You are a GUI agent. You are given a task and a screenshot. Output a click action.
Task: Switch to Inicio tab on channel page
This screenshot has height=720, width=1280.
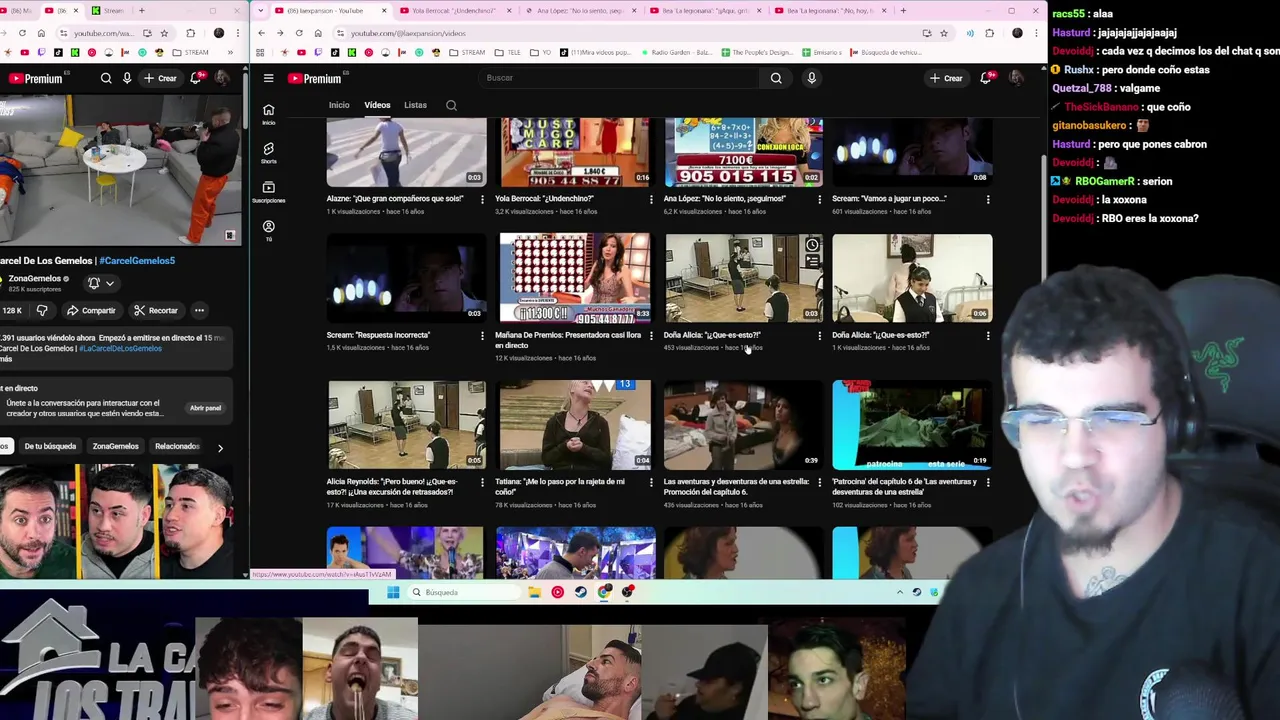339,105
